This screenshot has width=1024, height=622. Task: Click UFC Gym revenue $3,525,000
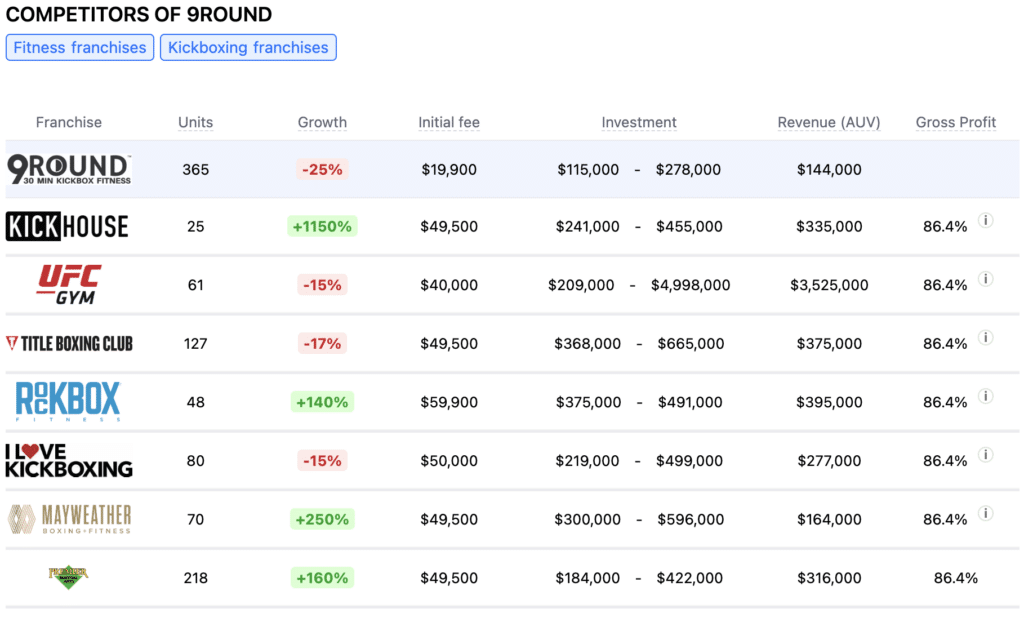point(829,285)
